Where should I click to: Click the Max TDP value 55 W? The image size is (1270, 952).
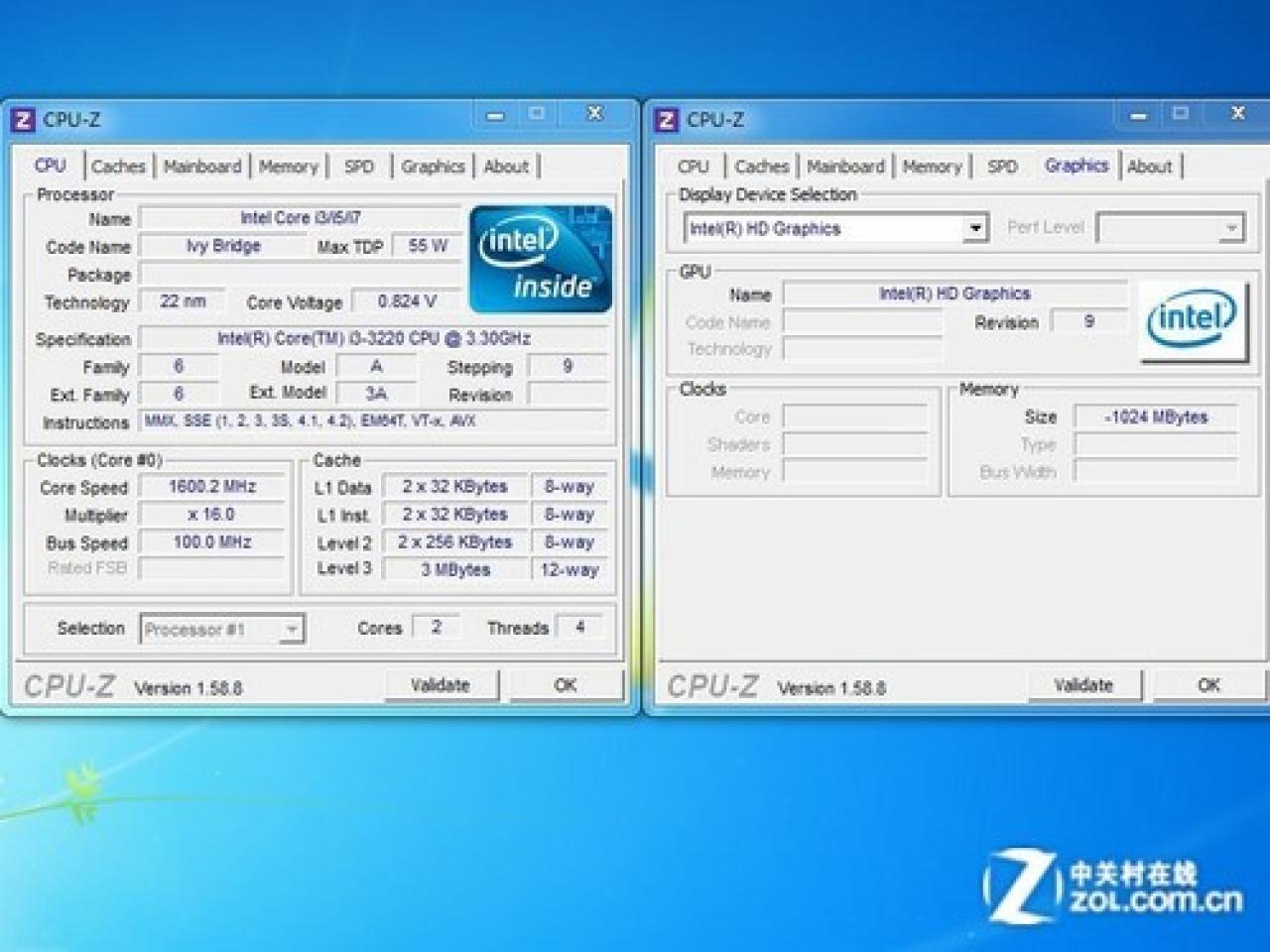point(428,246)
